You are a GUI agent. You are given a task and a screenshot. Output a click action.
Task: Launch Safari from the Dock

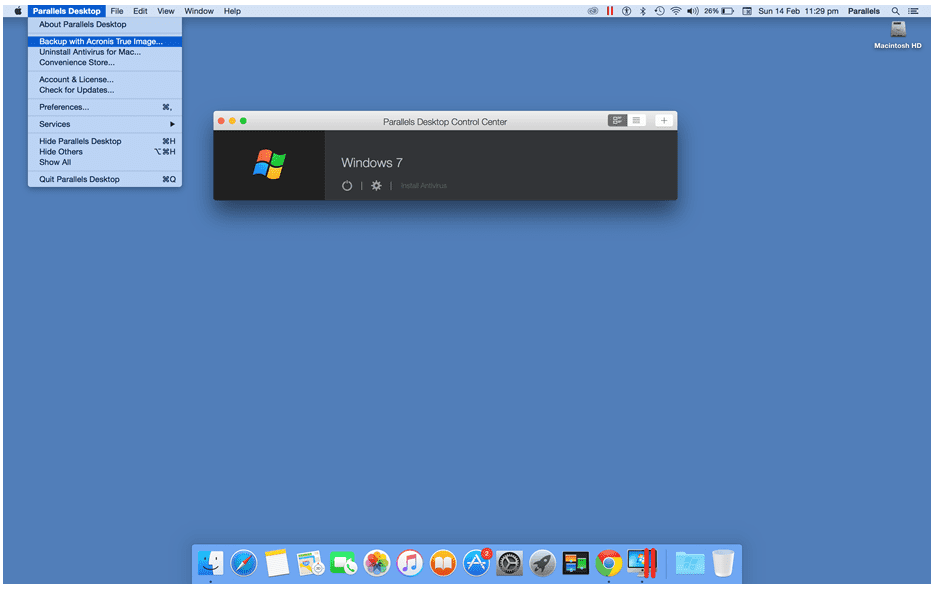click(244, 563)
